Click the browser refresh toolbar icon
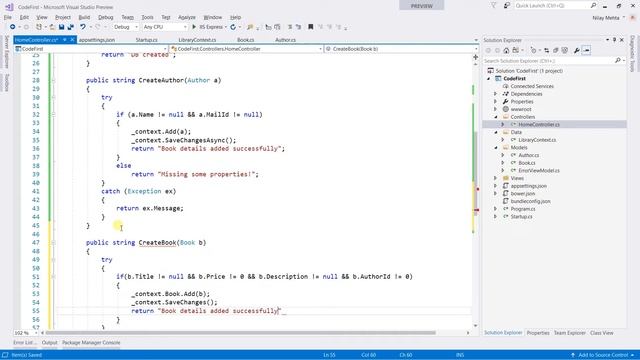 [x=233, y=27]
